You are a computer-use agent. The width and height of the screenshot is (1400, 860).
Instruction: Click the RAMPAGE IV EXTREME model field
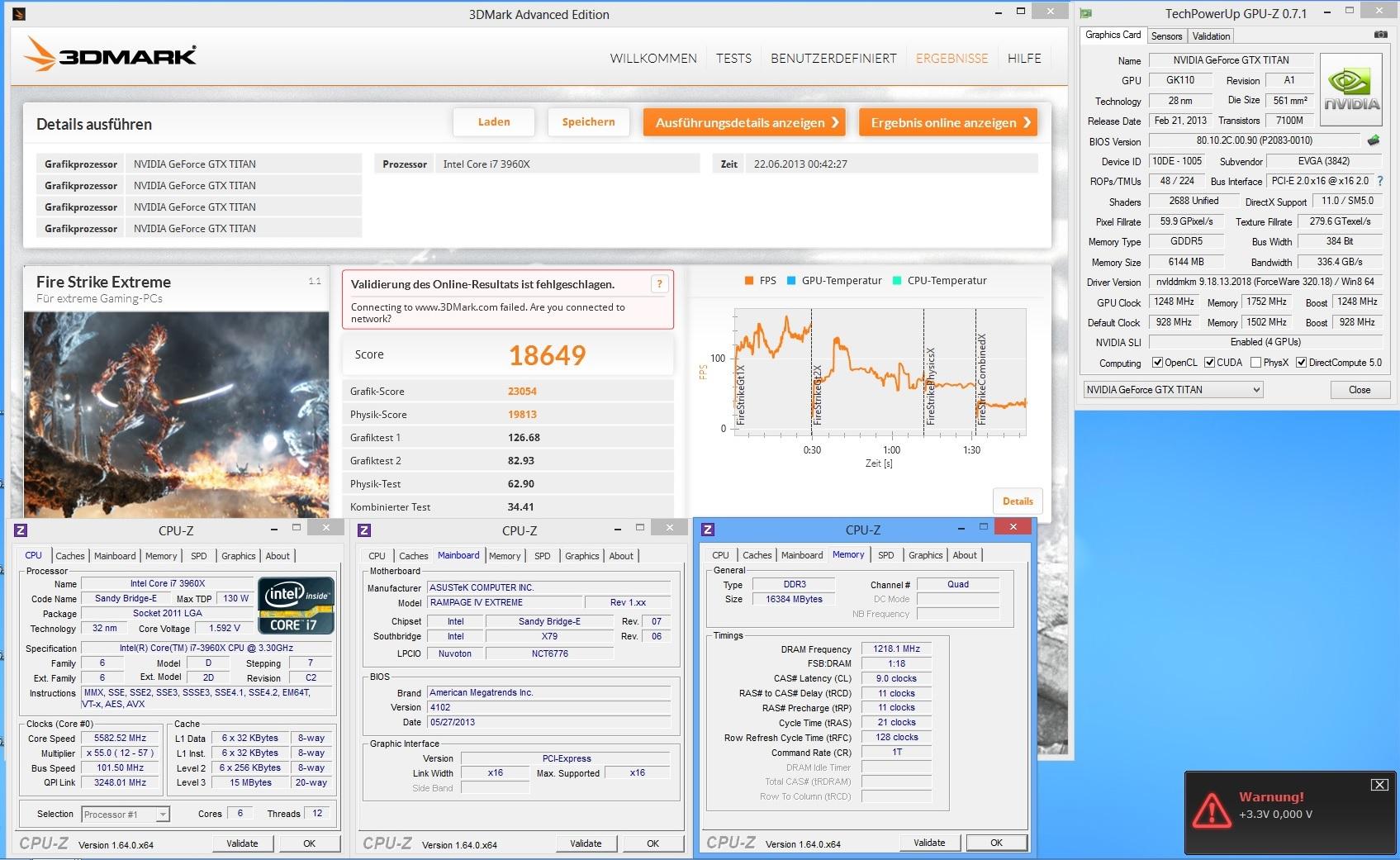(505, 603)
